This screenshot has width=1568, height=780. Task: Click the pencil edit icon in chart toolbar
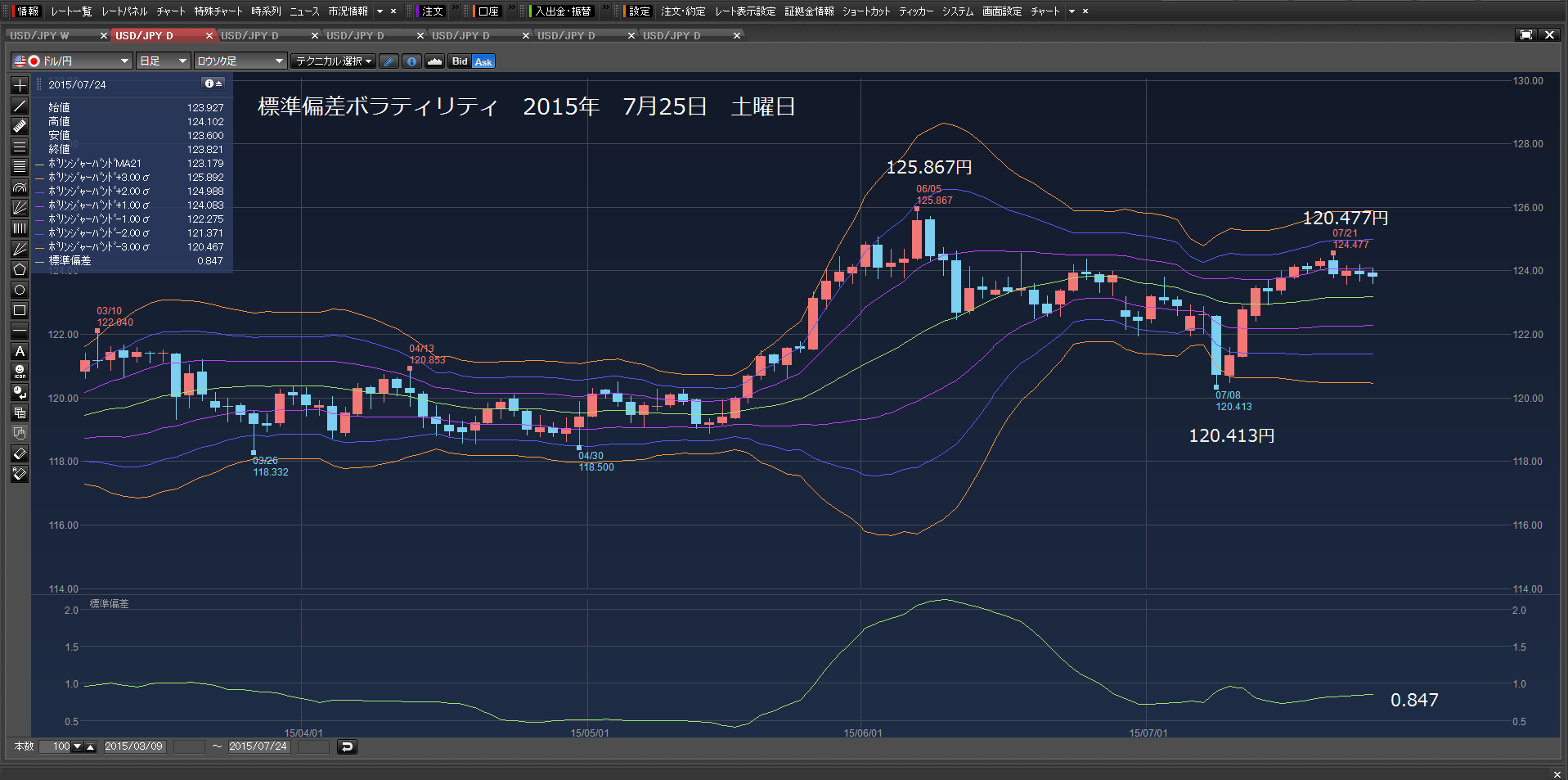point(389,61)
